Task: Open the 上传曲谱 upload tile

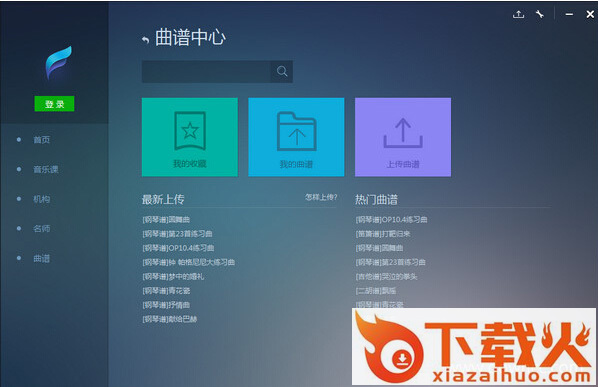Action: coord(403,137)
